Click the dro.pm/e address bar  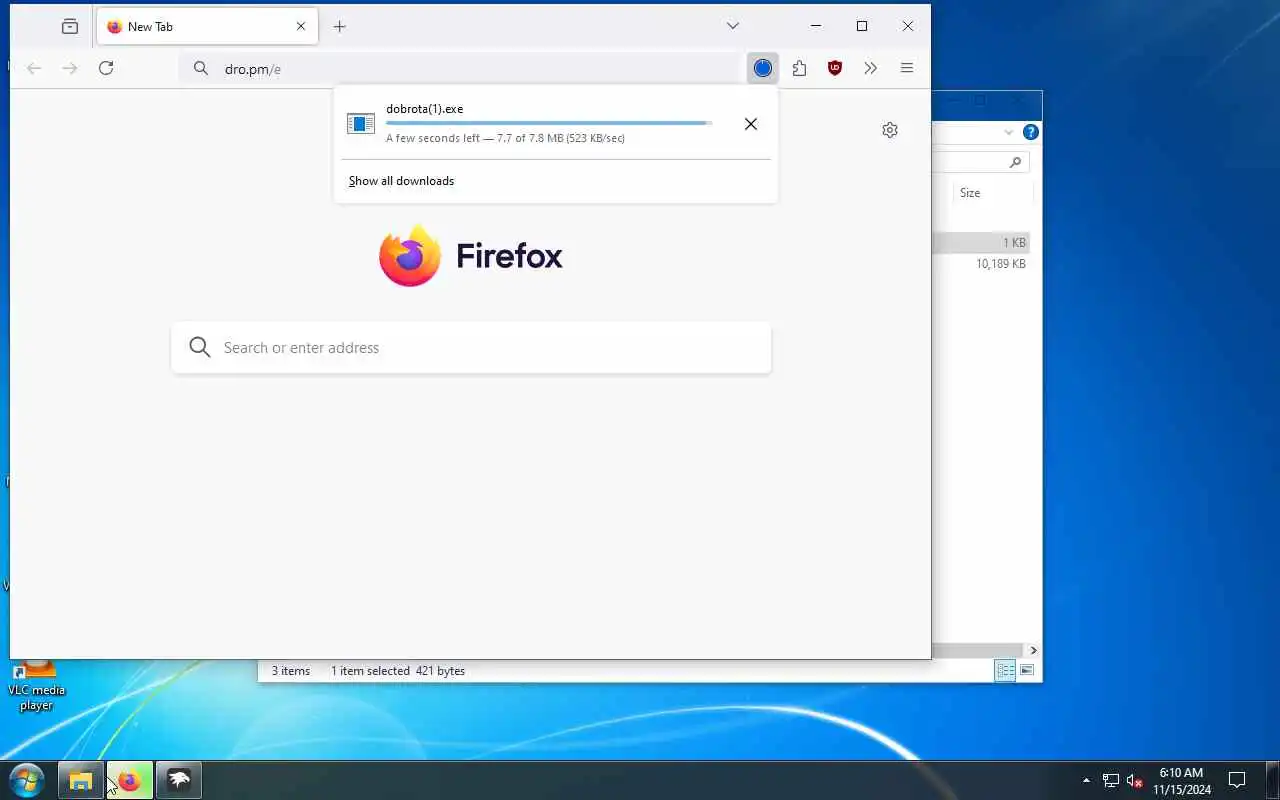pos(461,68)
